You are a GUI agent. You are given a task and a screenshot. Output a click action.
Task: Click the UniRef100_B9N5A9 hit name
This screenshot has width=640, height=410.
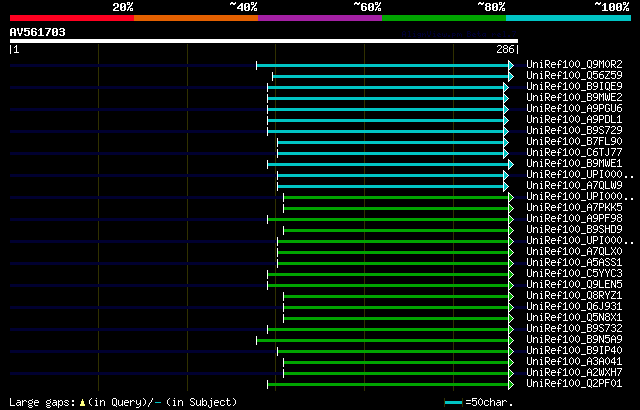coord(574,340)
